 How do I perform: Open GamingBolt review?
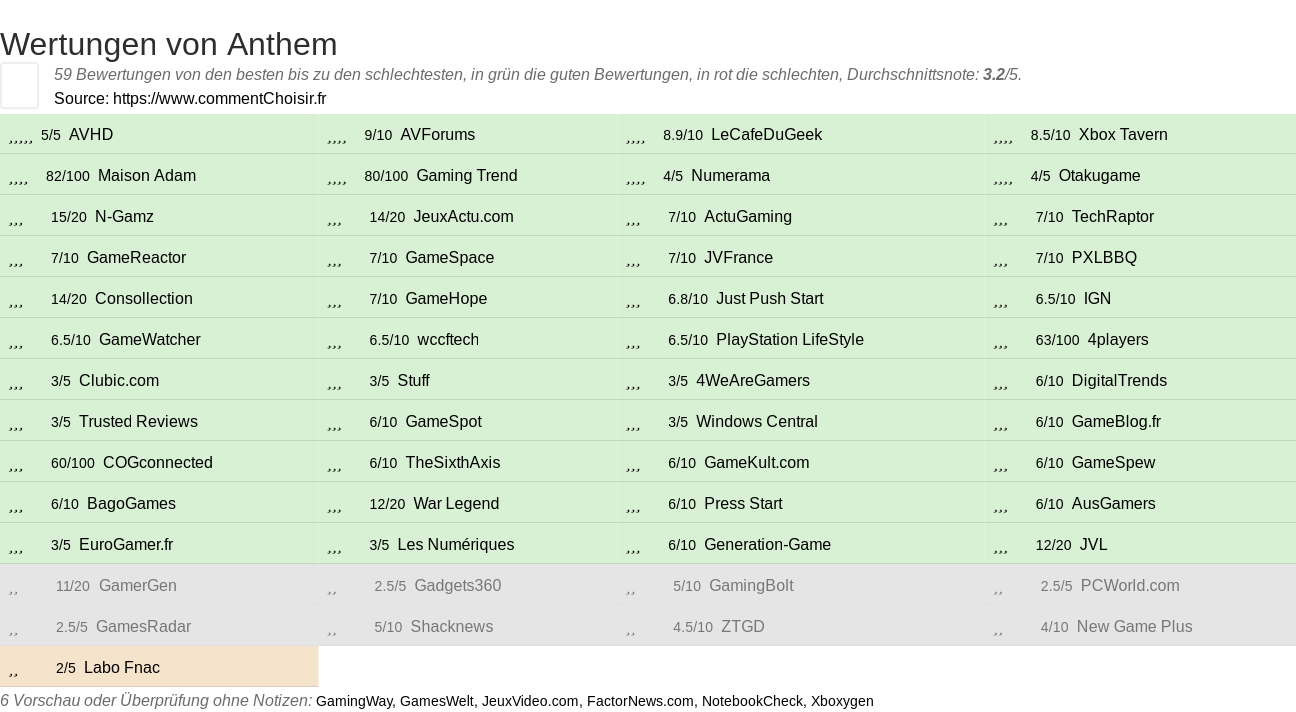751,586
